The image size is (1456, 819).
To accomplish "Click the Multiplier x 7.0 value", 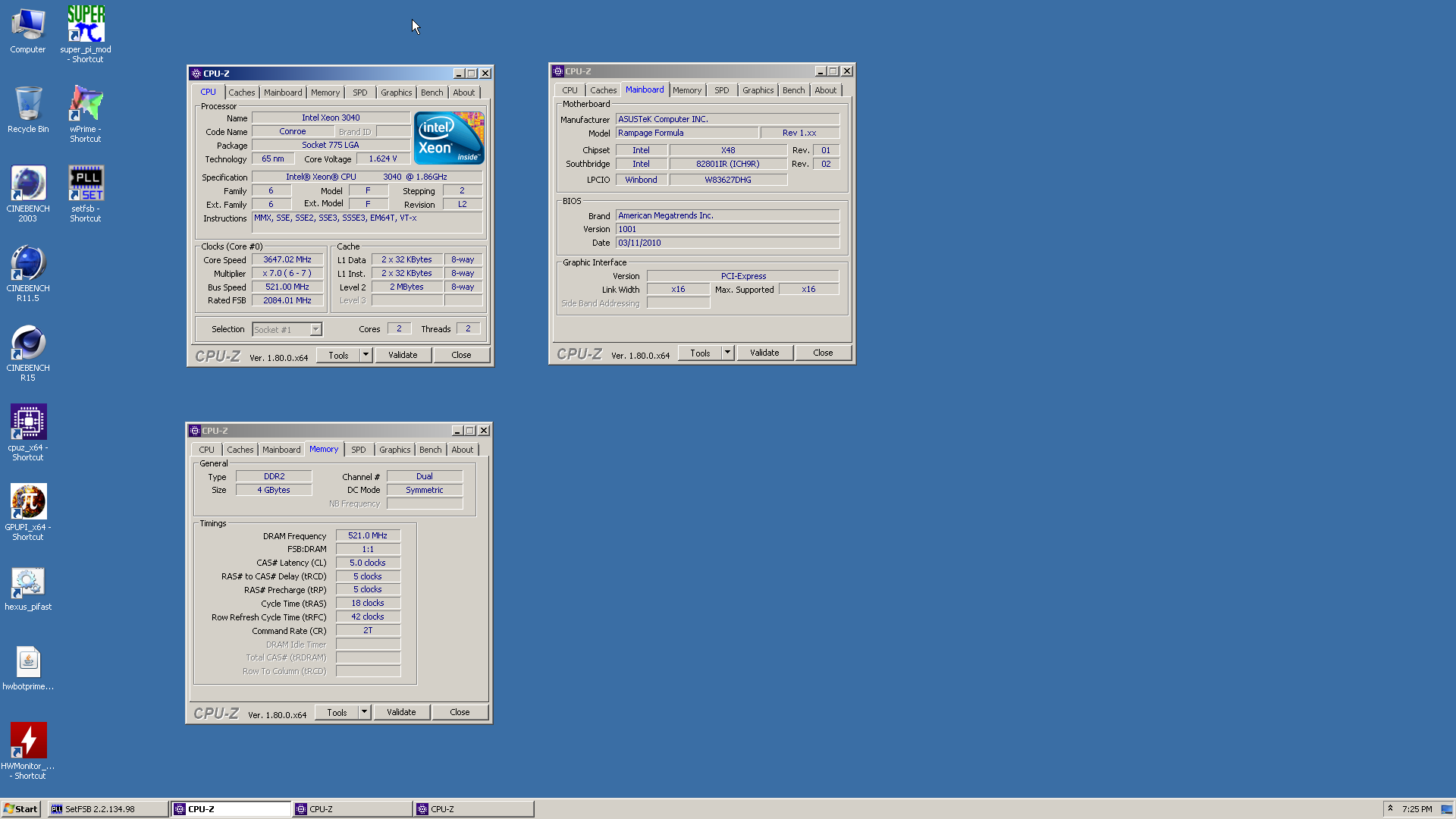I will 287,273.
